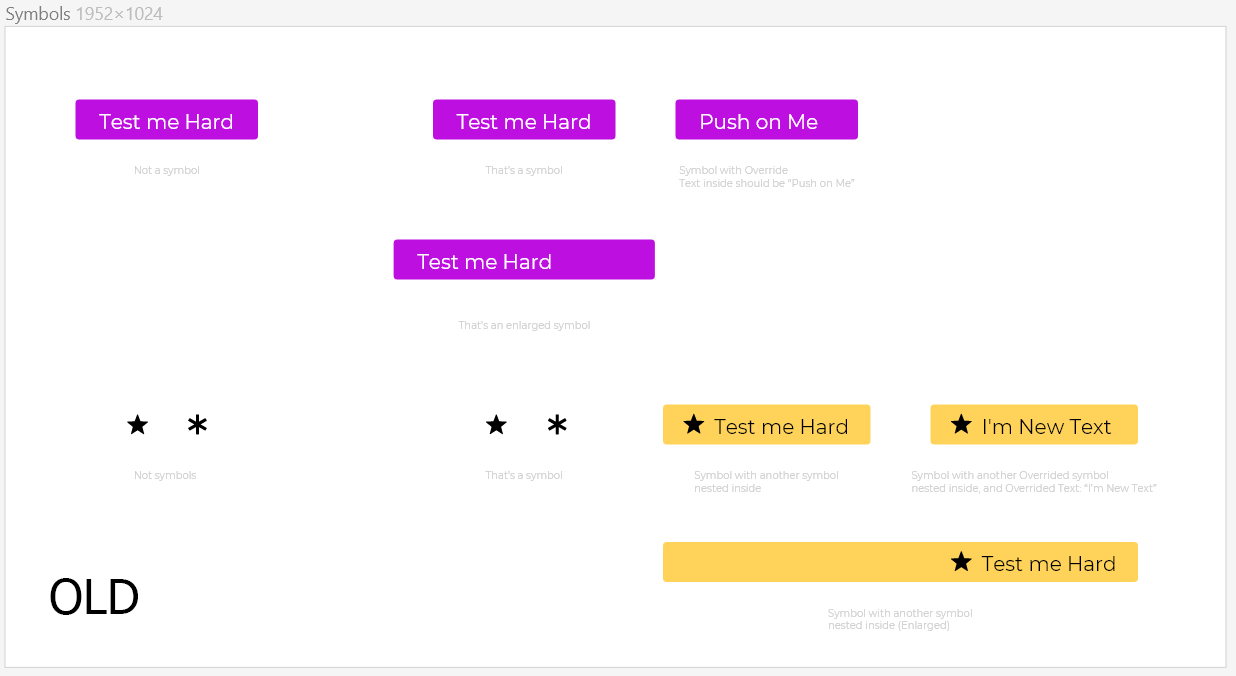This screenshot has height=676, width=1236.
Task: Select the asterisk icon above 'That's a symbol'
Action: click(x=557, y=425)
